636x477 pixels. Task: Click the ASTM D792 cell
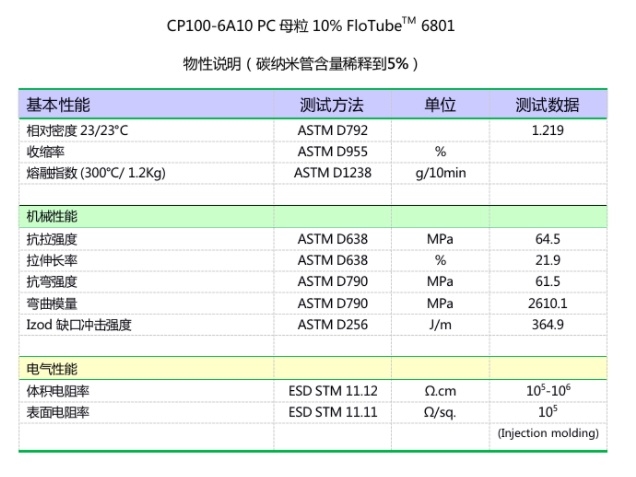[330, 131]
